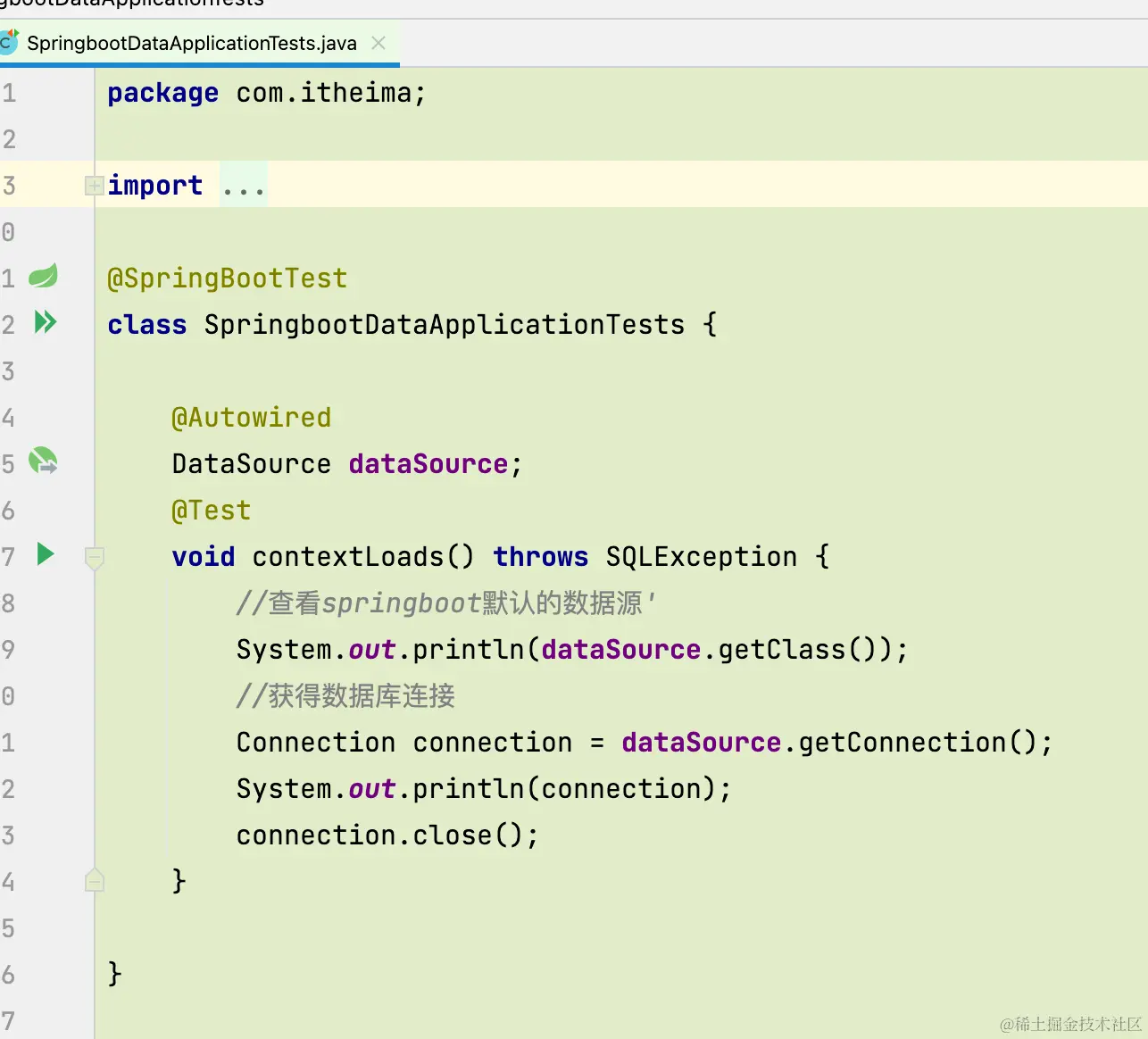Click the SQLException in the throws clause
Viewport: 1148px width, 1039px height.
pos(702,557)
